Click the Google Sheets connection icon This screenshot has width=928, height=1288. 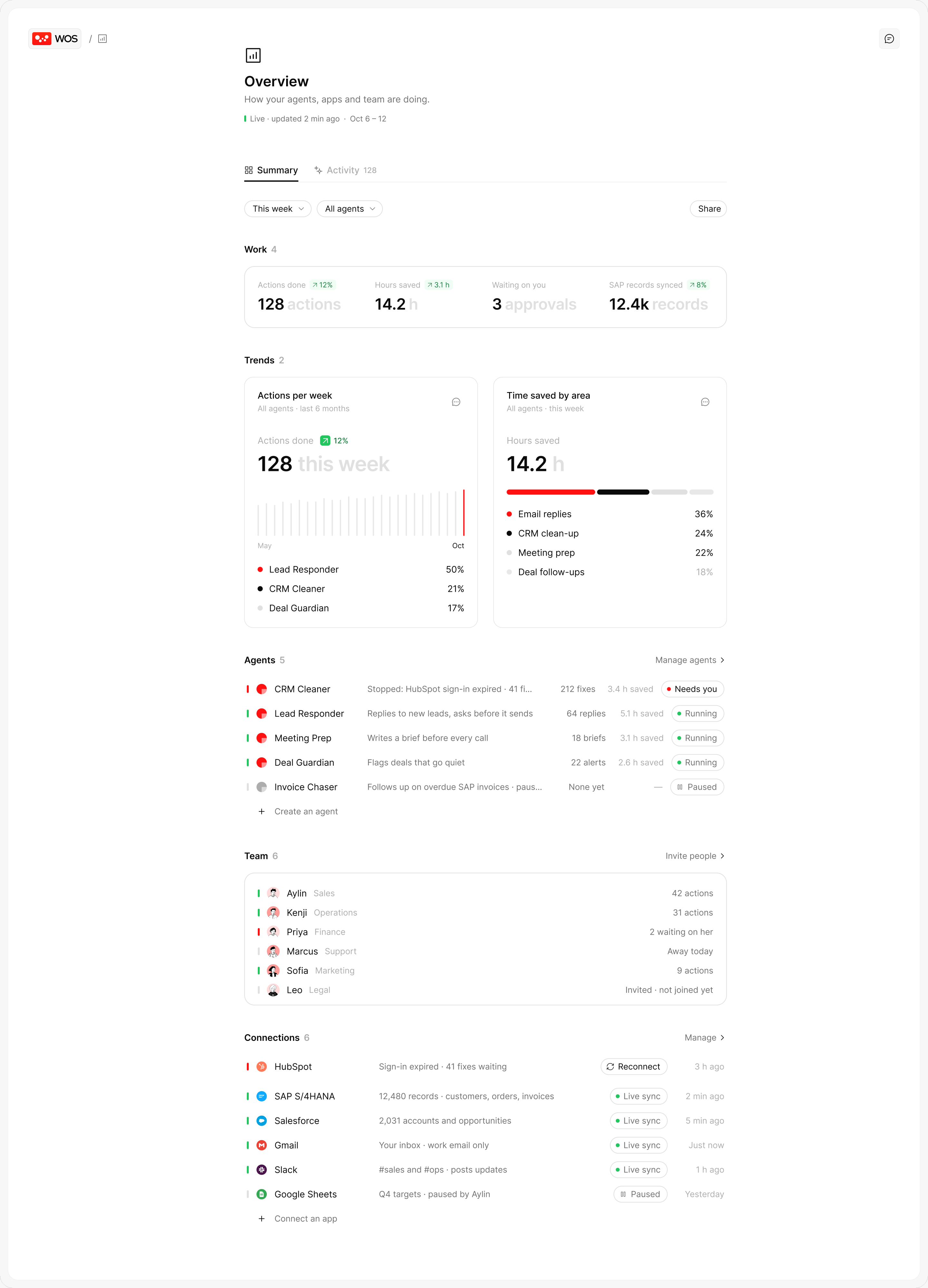[x=262, y=1194]
